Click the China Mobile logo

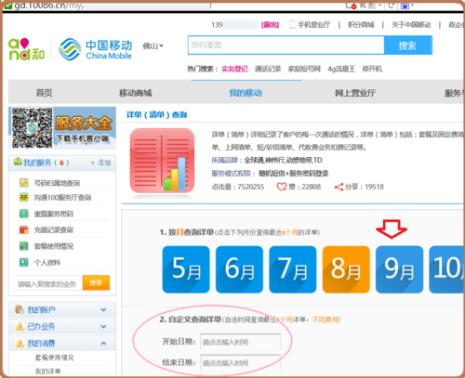96,50
